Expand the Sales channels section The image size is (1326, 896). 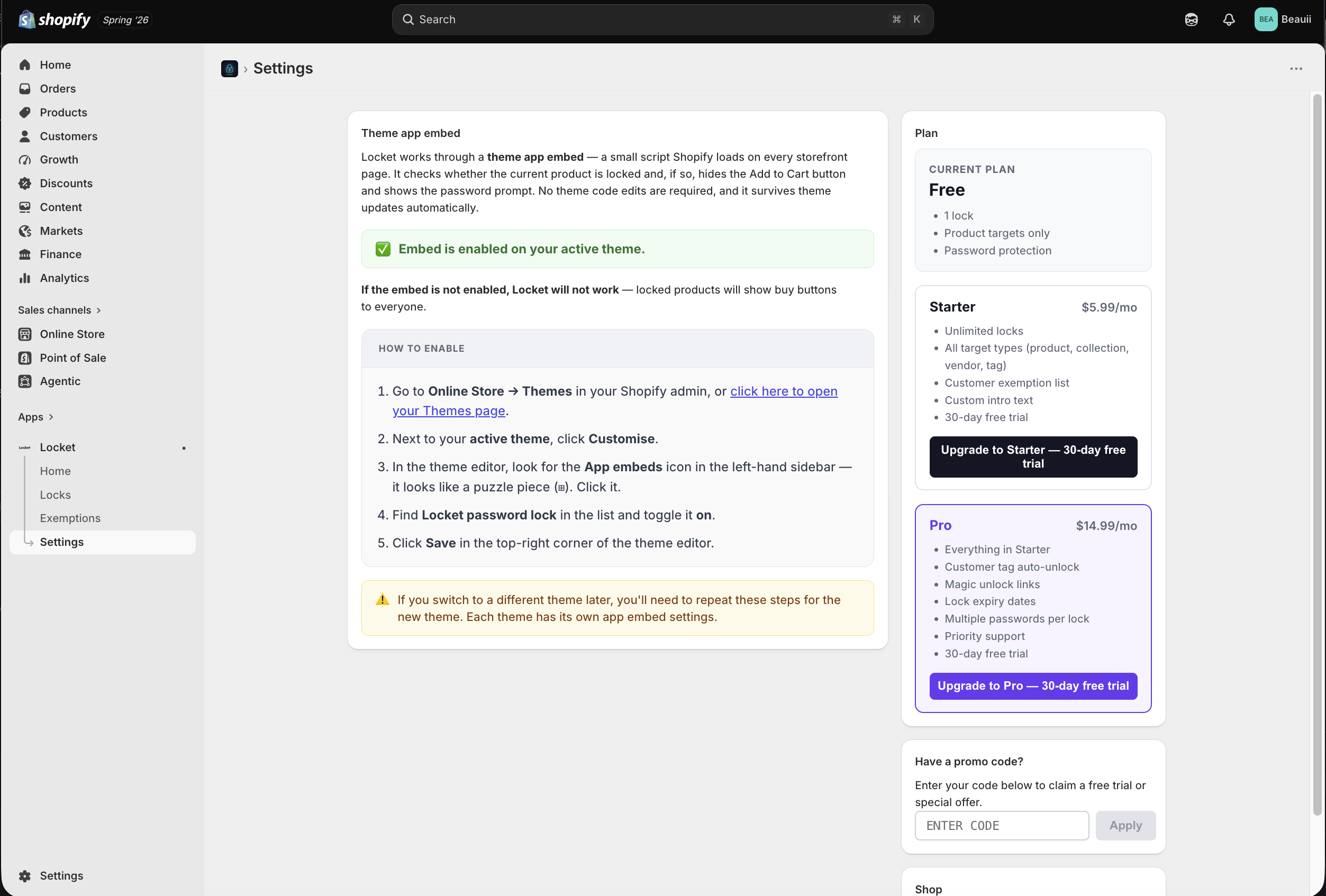pos(59,310)
